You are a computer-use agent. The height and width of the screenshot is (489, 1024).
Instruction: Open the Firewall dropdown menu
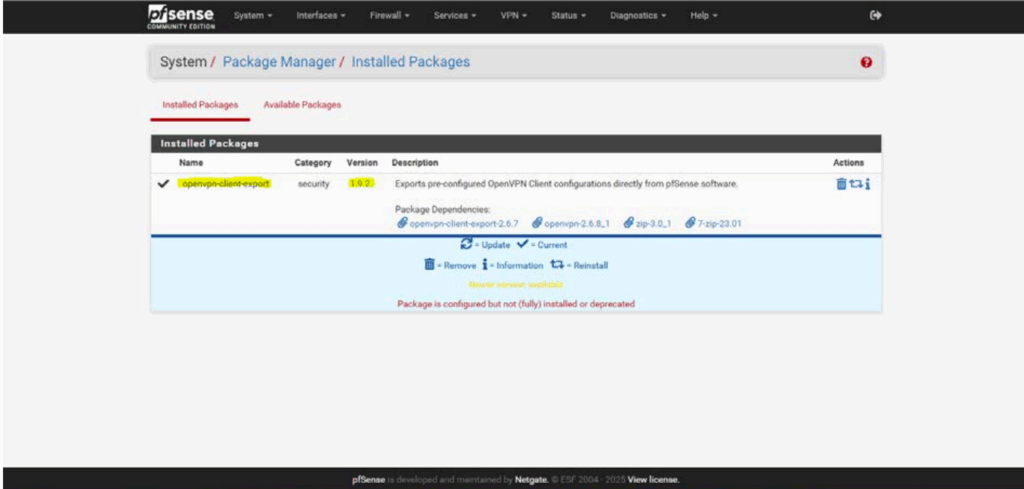tap(389, 16)
